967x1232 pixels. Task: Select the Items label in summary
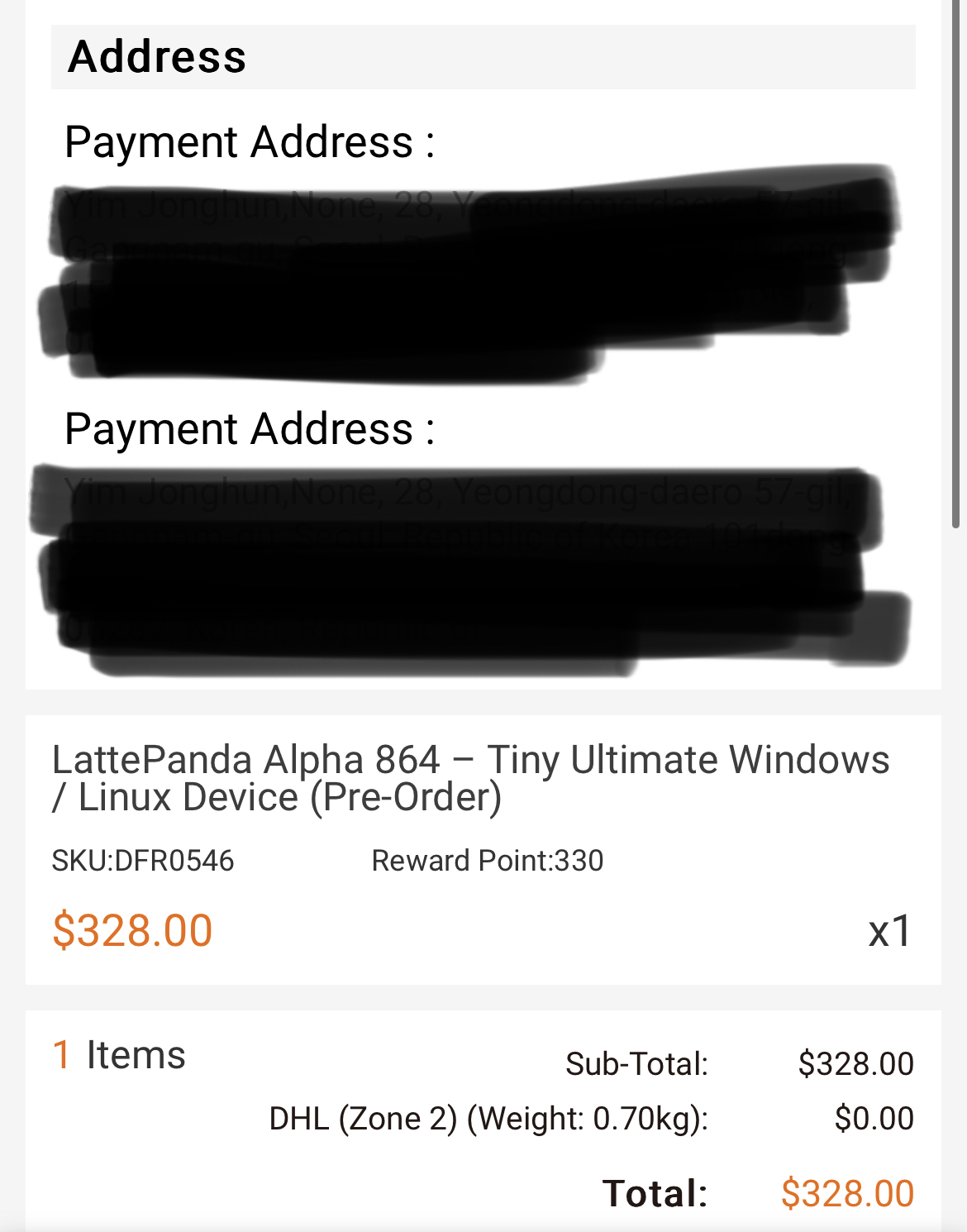tap(136, 1055)
